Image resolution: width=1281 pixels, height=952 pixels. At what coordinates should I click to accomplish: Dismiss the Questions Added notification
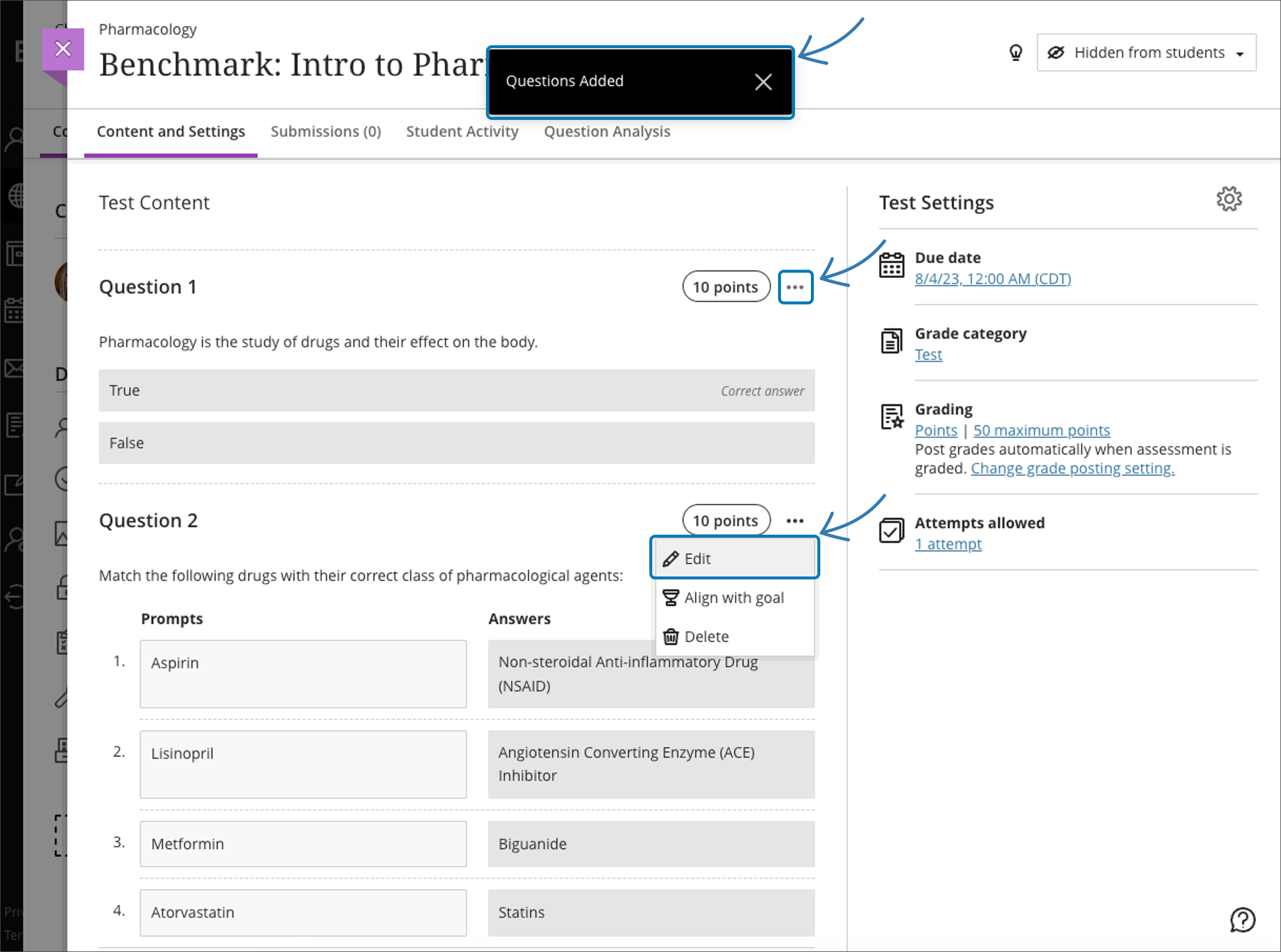pos(763,82)
